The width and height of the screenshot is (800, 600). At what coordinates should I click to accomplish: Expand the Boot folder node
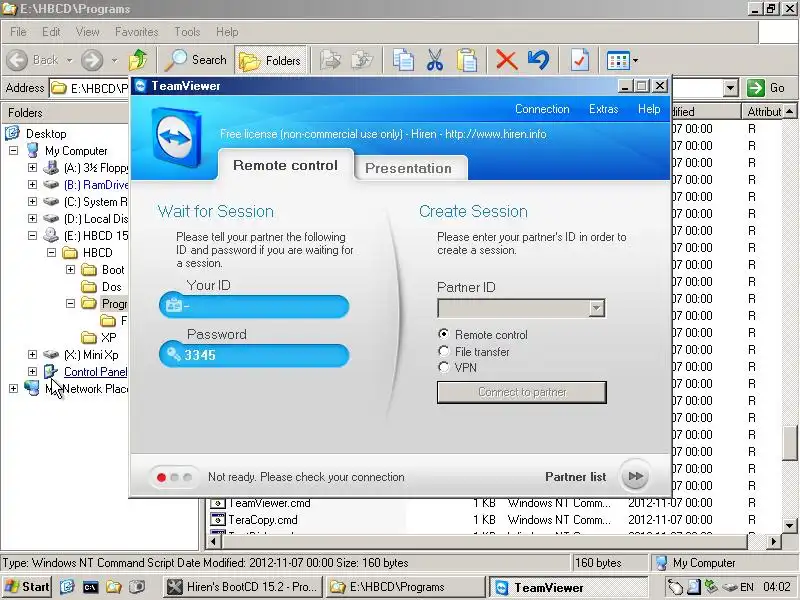[x=70, y=269]
